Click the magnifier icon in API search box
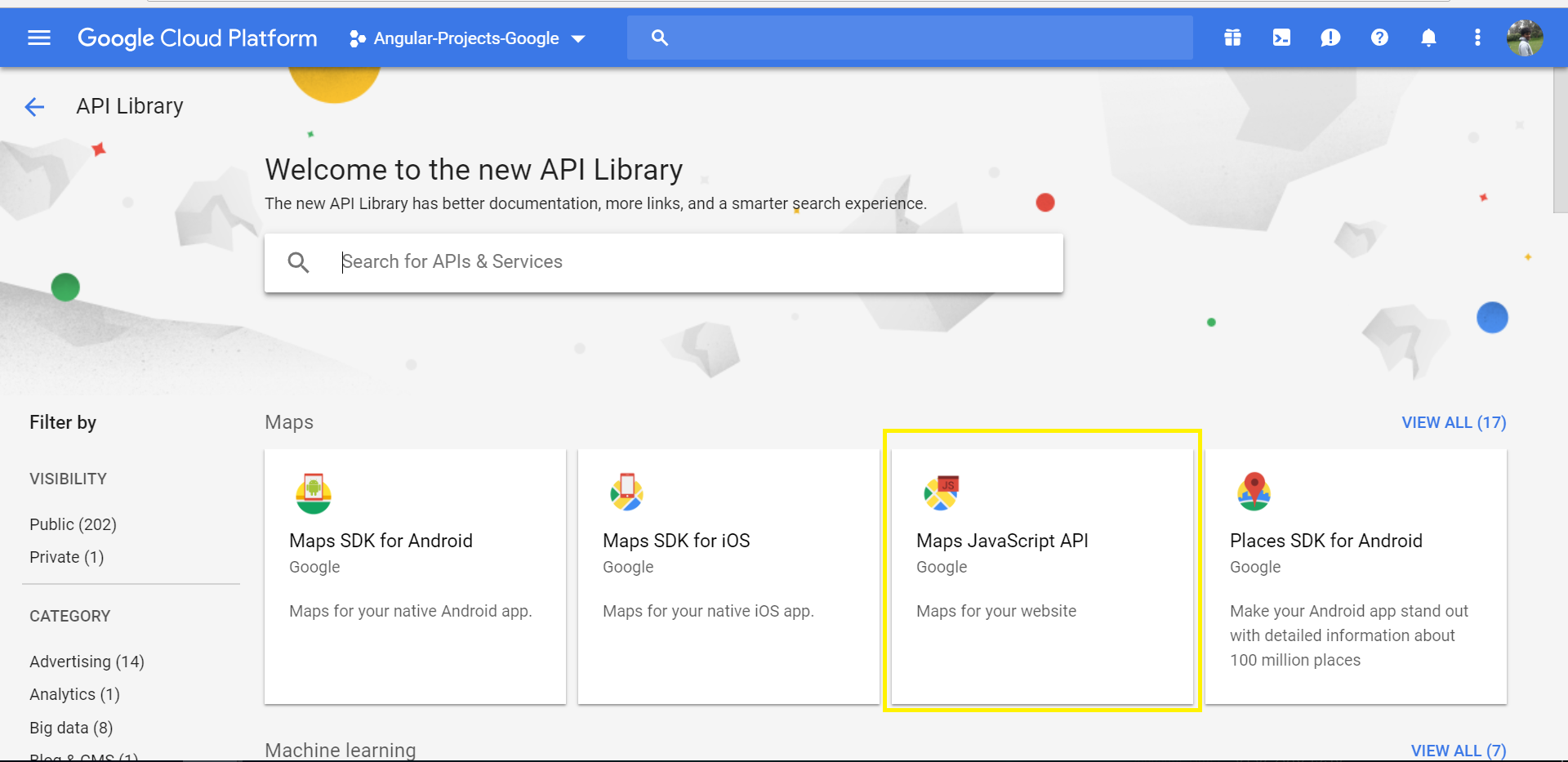Viewport: 1568px width, 762px height. pyautogui.click(x=298, y=262)
